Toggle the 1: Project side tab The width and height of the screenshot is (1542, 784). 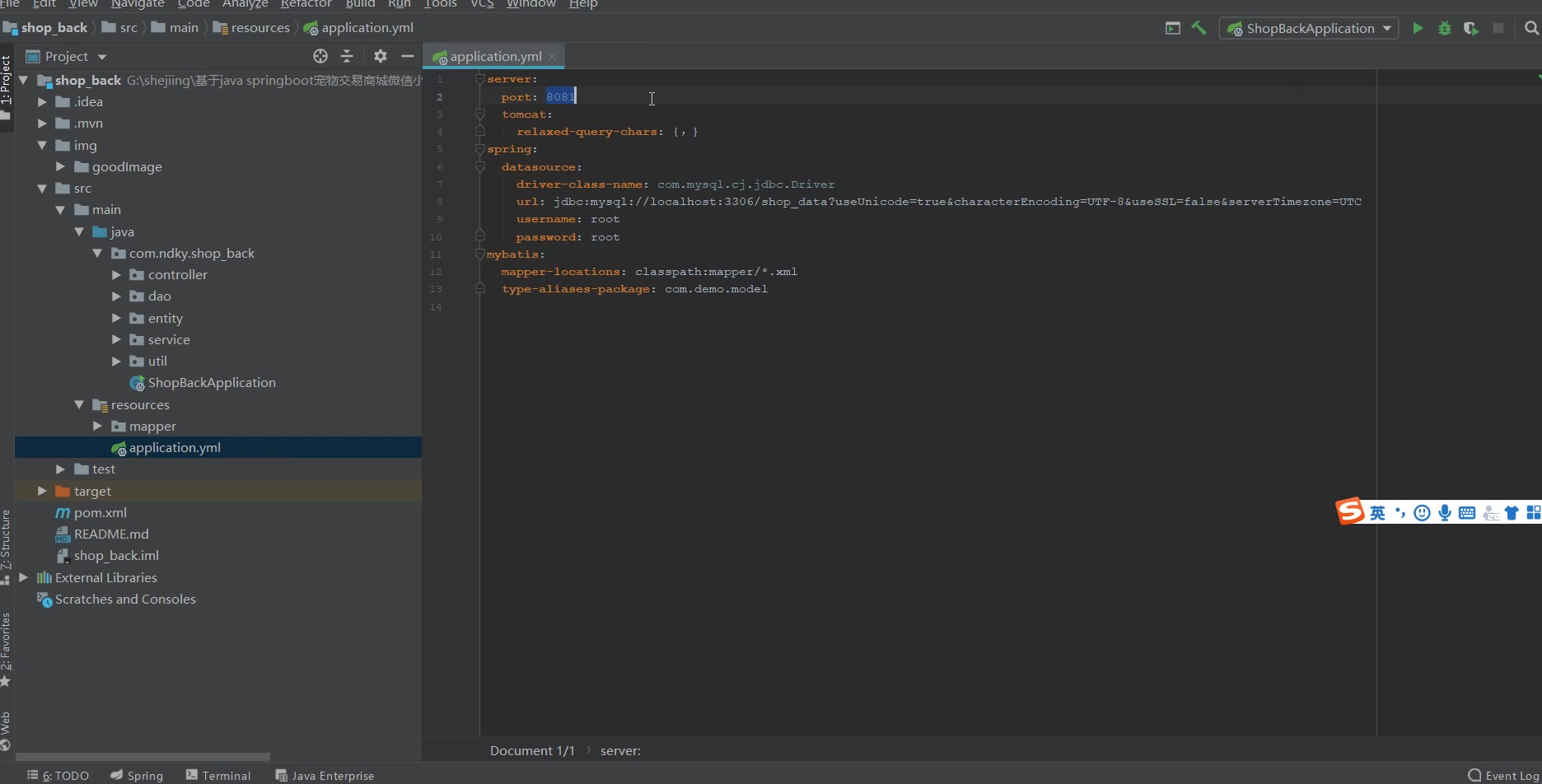coord(6,82)
